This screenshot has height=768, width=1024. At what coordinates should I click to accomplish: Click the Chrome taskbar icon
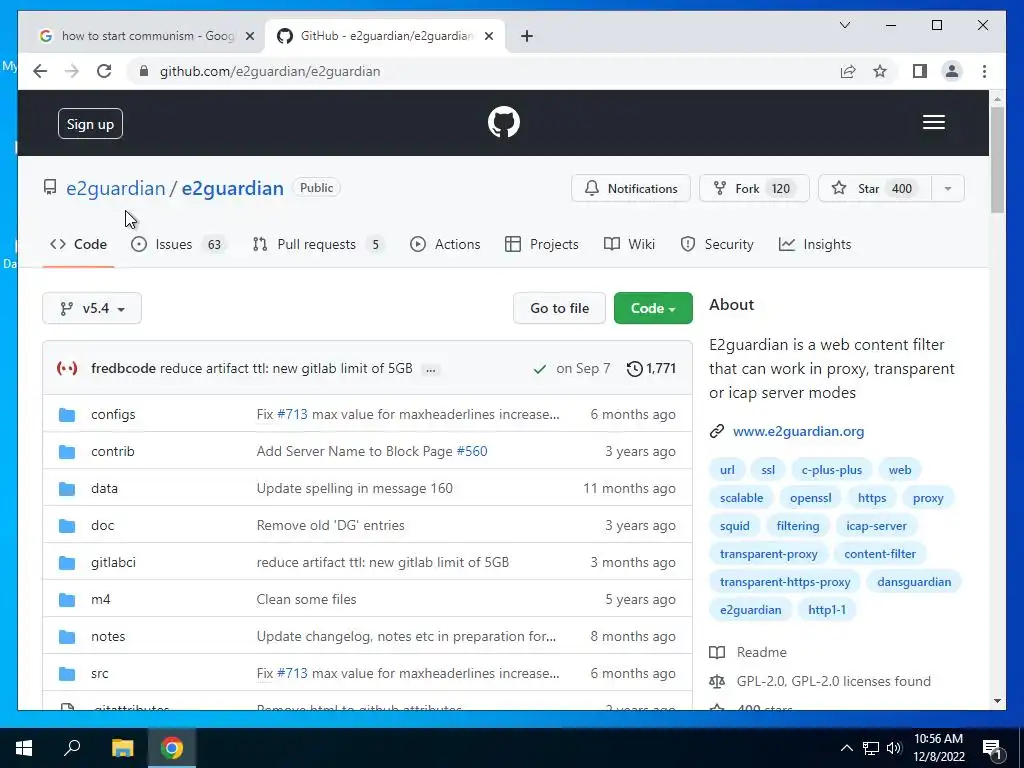click(172, 748)
